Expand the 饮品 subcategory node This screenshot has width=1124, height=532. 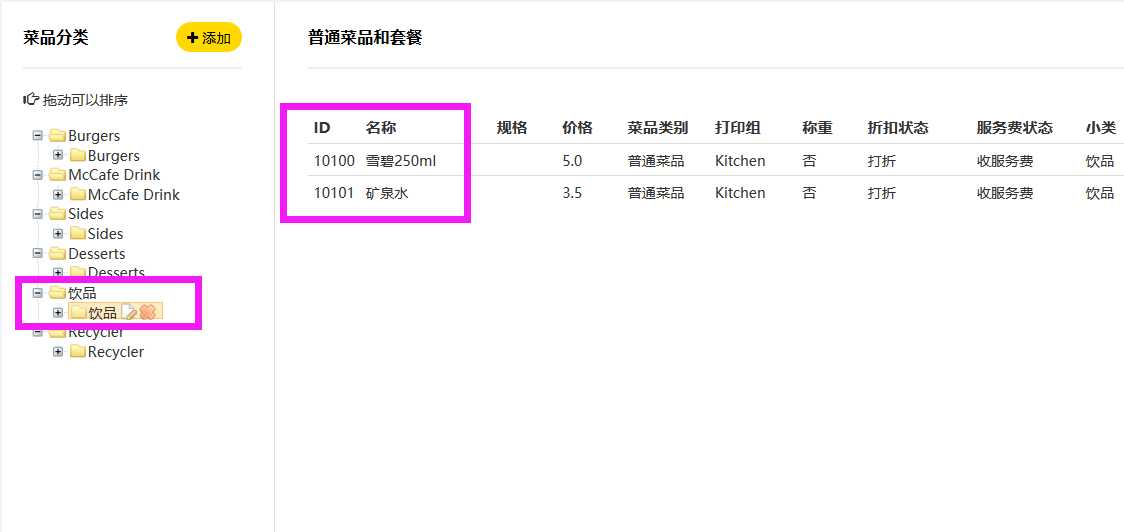[59, 312]
